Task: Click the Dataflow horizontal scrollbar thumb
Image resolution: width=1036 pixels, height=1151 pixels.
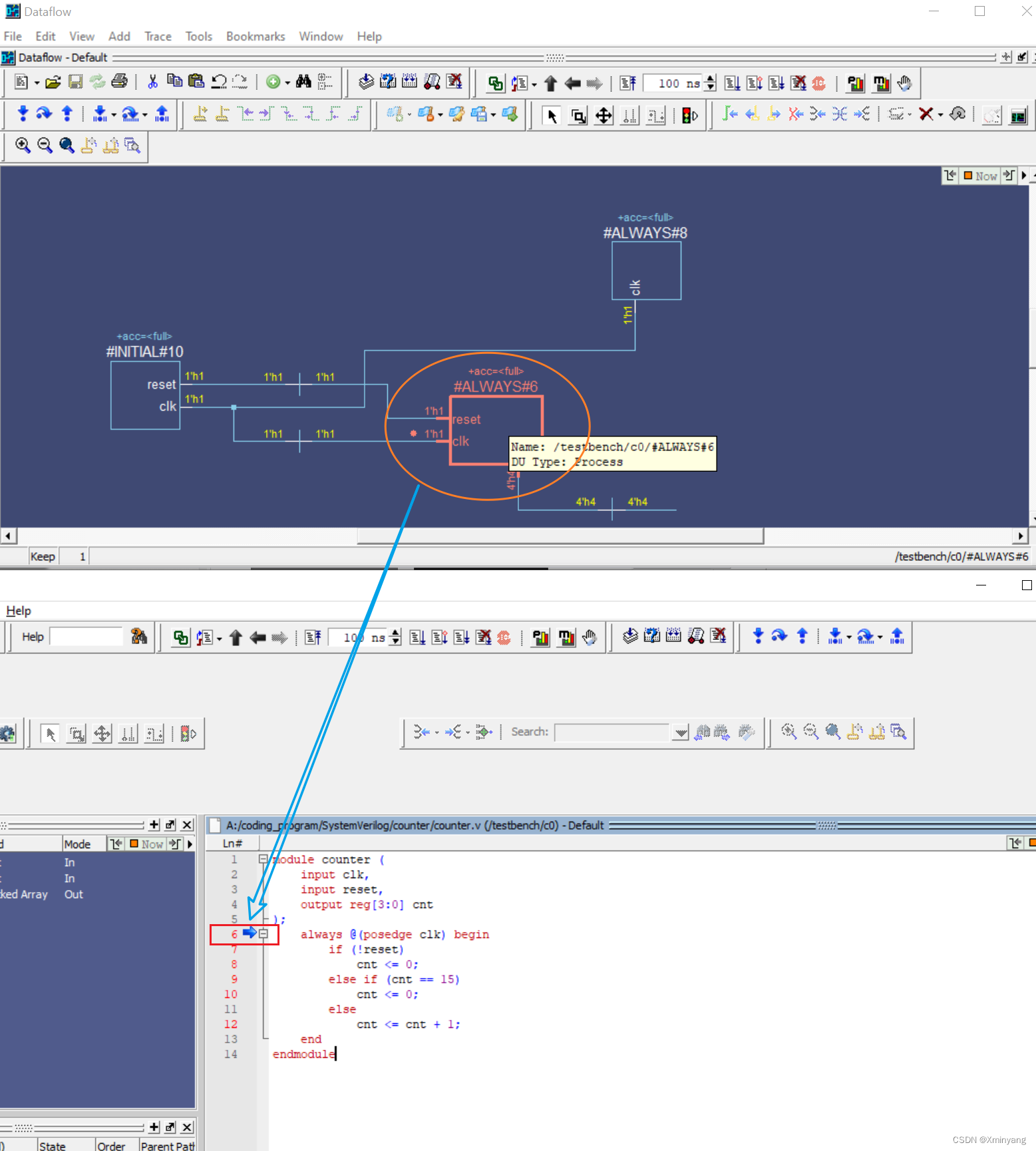Action: coord(560,536)
